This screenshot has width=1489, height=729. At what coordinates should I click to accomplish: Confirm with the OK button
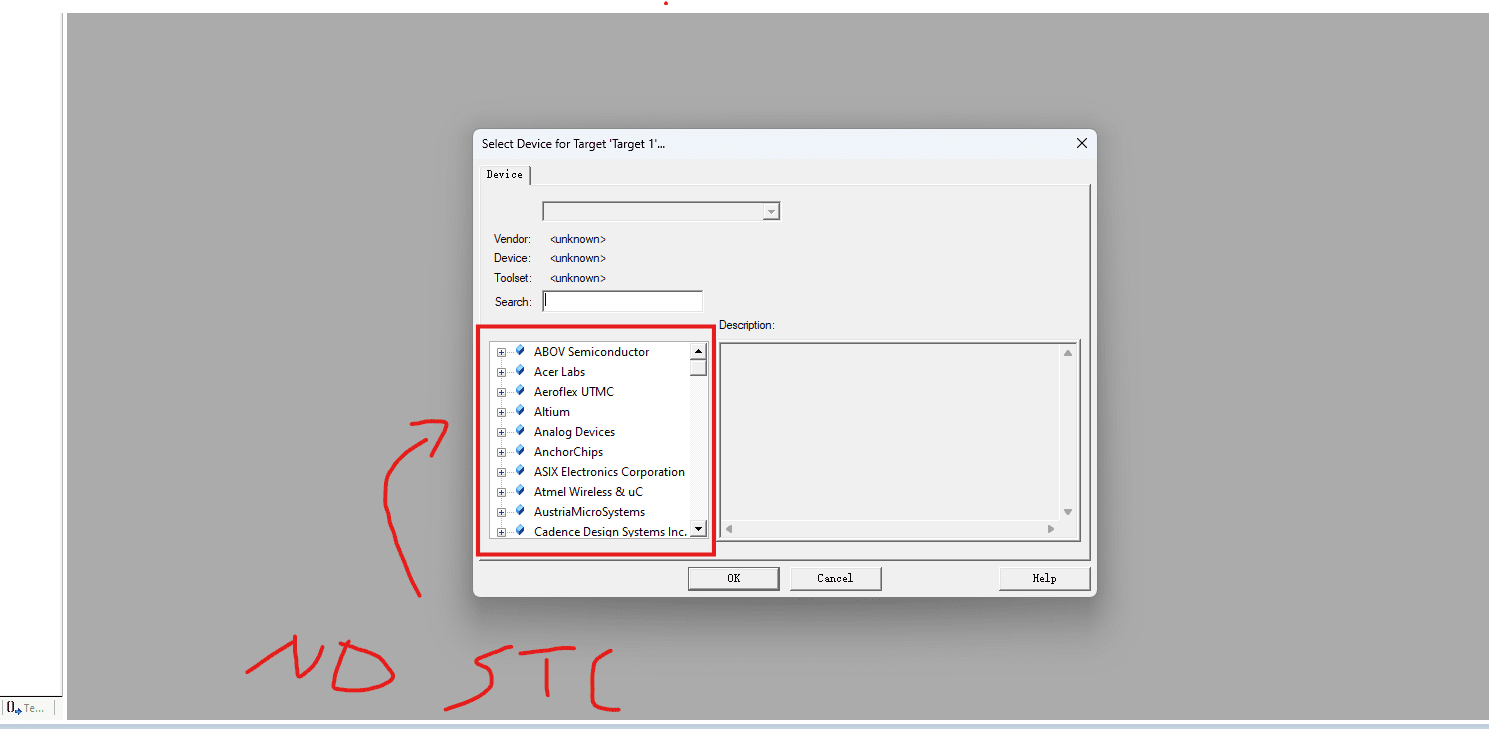[x=733, y=578]
